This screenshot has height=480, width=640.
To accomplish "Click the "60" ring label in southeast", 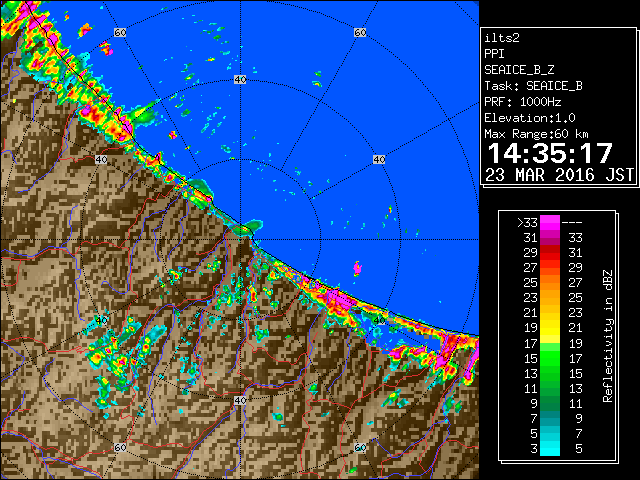I will (360, 448).
